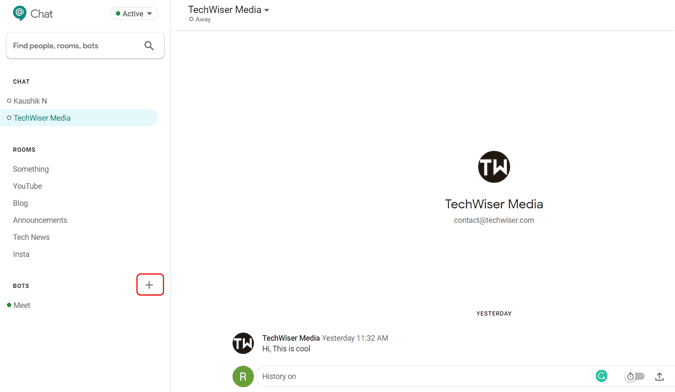Click the large TechWiser Media profile avatar
Screen dimensions: 675x392
click(494, 167)
